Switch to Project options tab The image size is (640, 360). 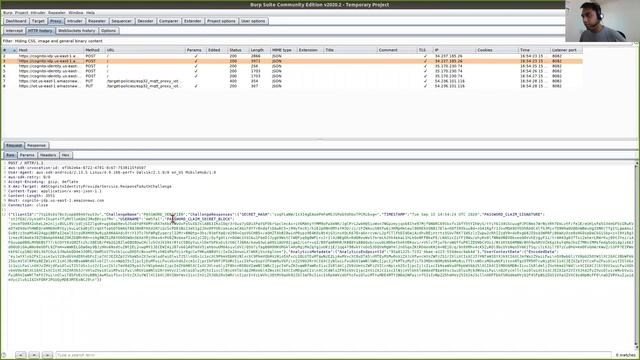221,21
